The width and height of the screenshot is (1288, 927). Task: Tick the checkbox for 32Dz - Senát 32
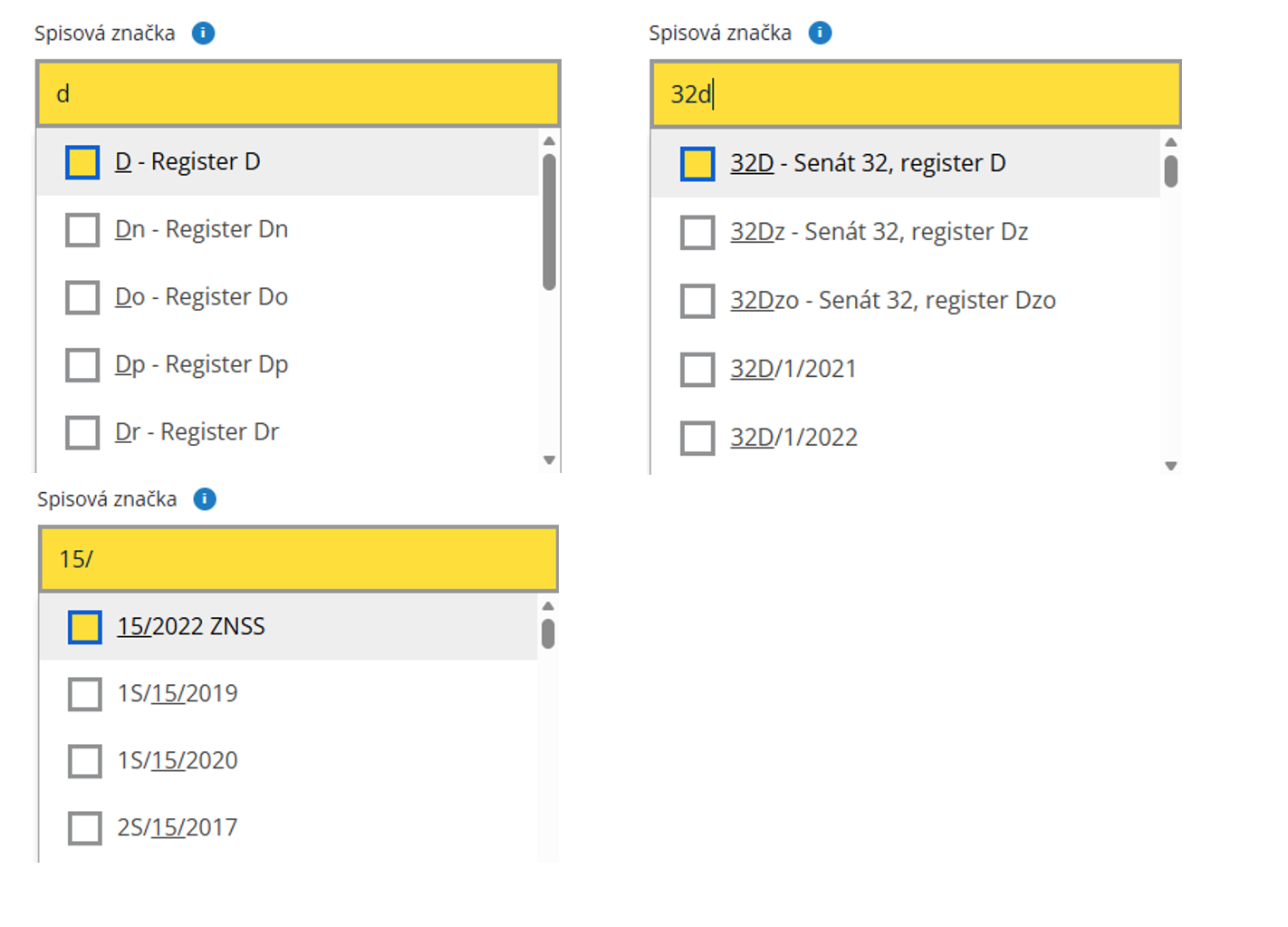(697, 232)
